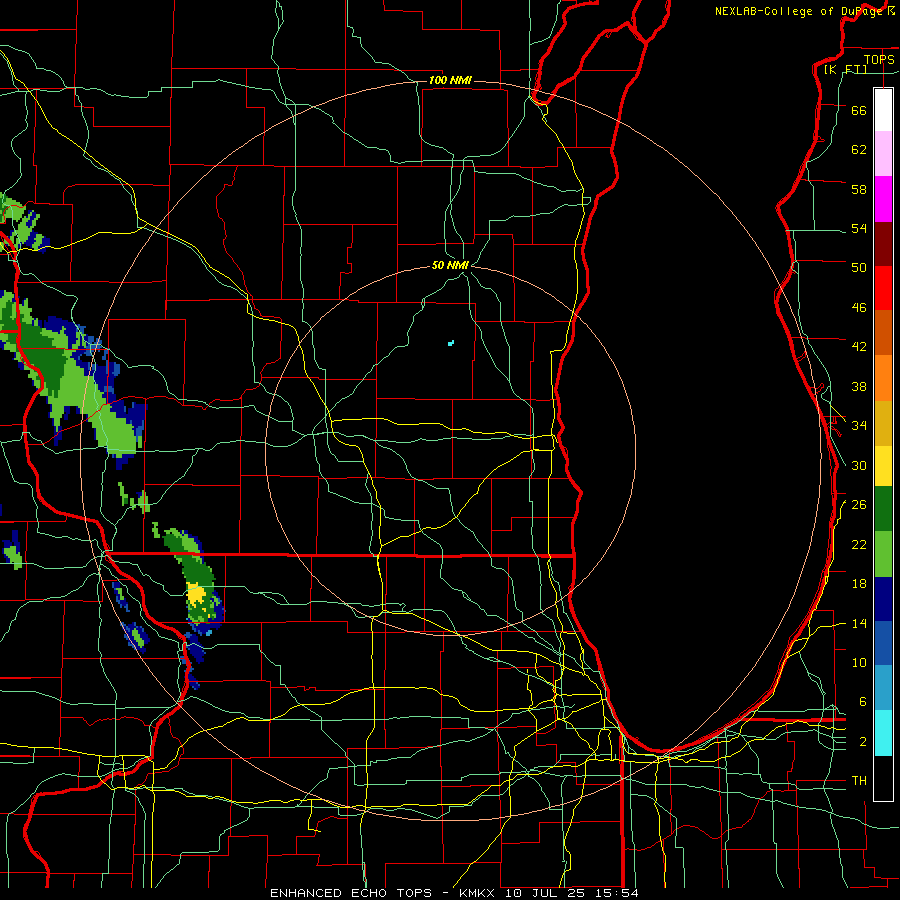
Task: Click the yellow echo top core
Action: (x=196, y=593)
